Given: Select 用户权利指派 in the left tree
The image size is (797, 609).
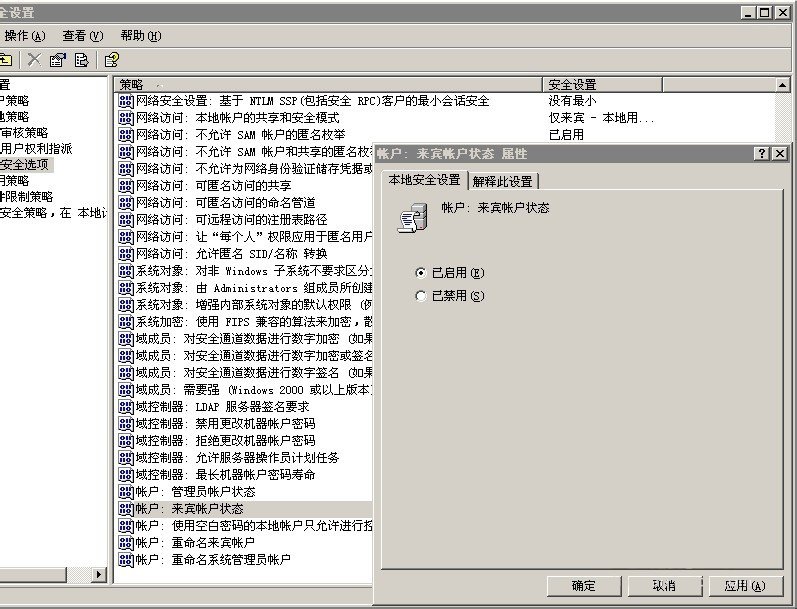Looking at the screenshot, I should [36, 148].
